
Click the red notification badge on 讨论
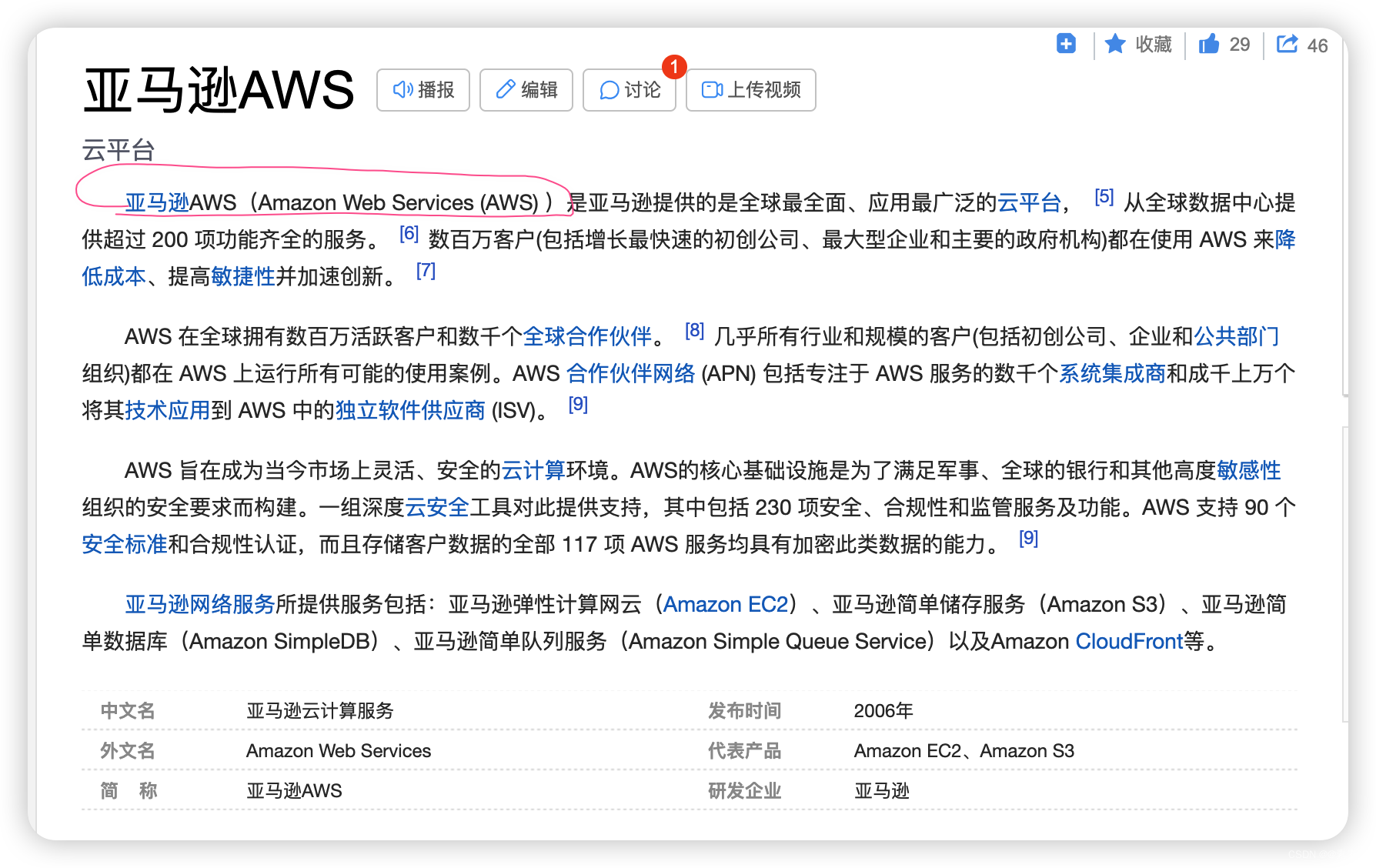(674, 68)
